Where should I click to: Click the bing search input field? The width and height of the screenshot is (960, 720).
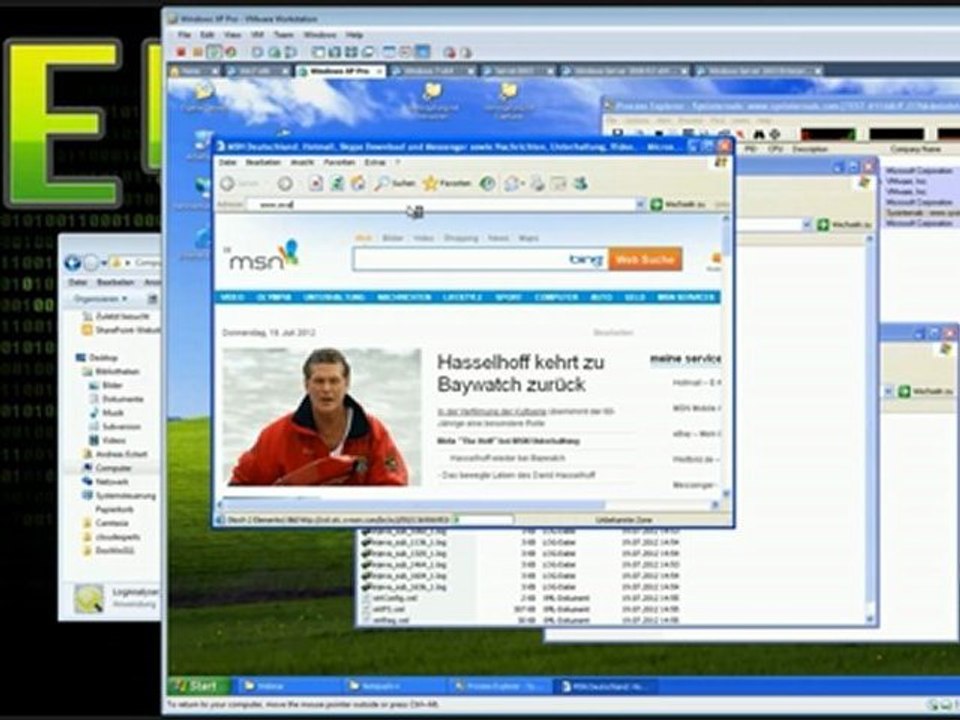click(x=481, y=259)
